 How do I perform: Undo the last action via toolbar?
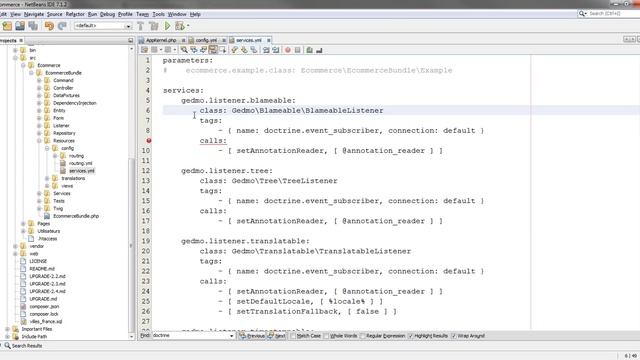click(x=49, y=26)
